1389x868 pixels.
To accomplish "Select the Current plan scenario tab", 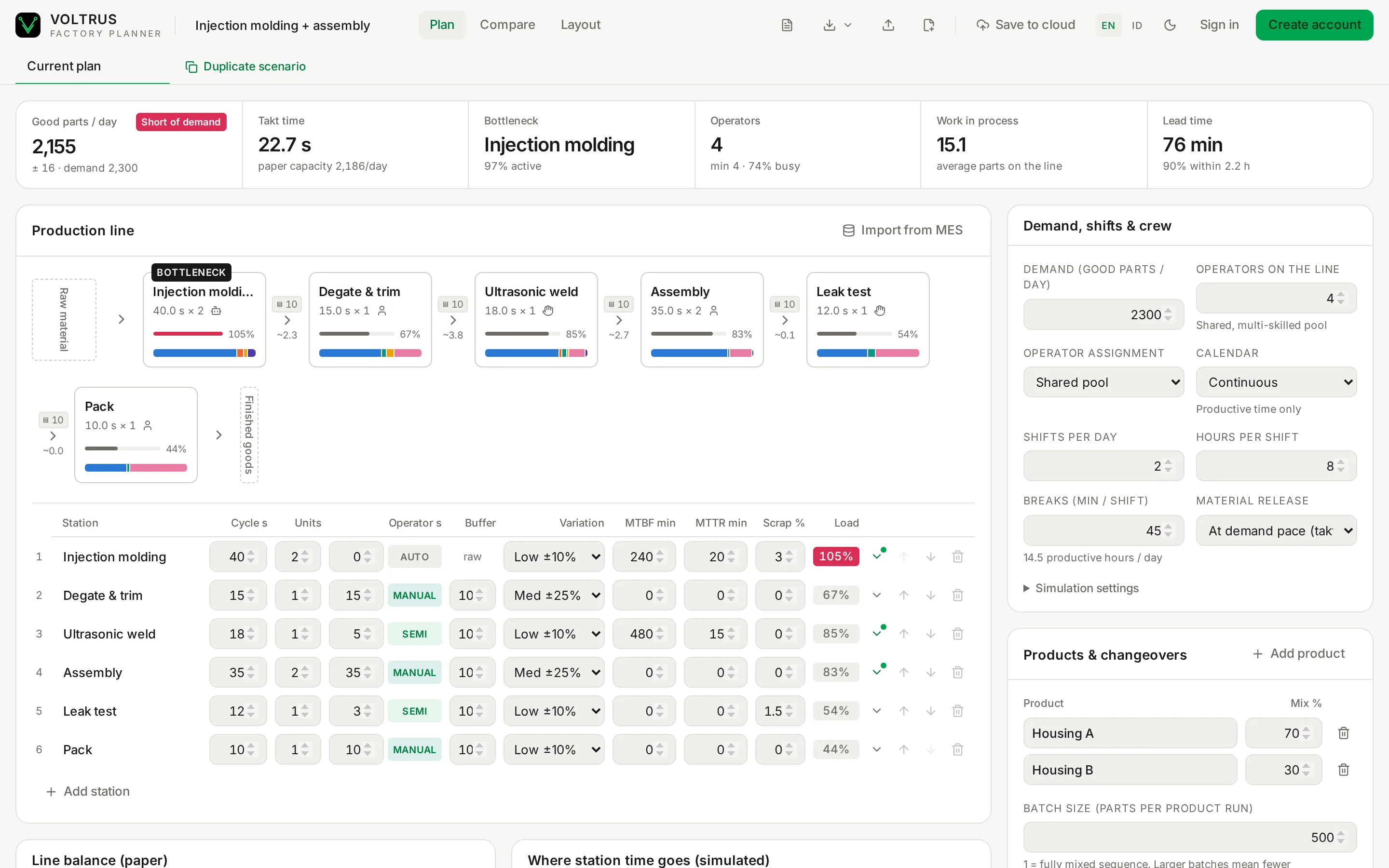I will 93,67.
